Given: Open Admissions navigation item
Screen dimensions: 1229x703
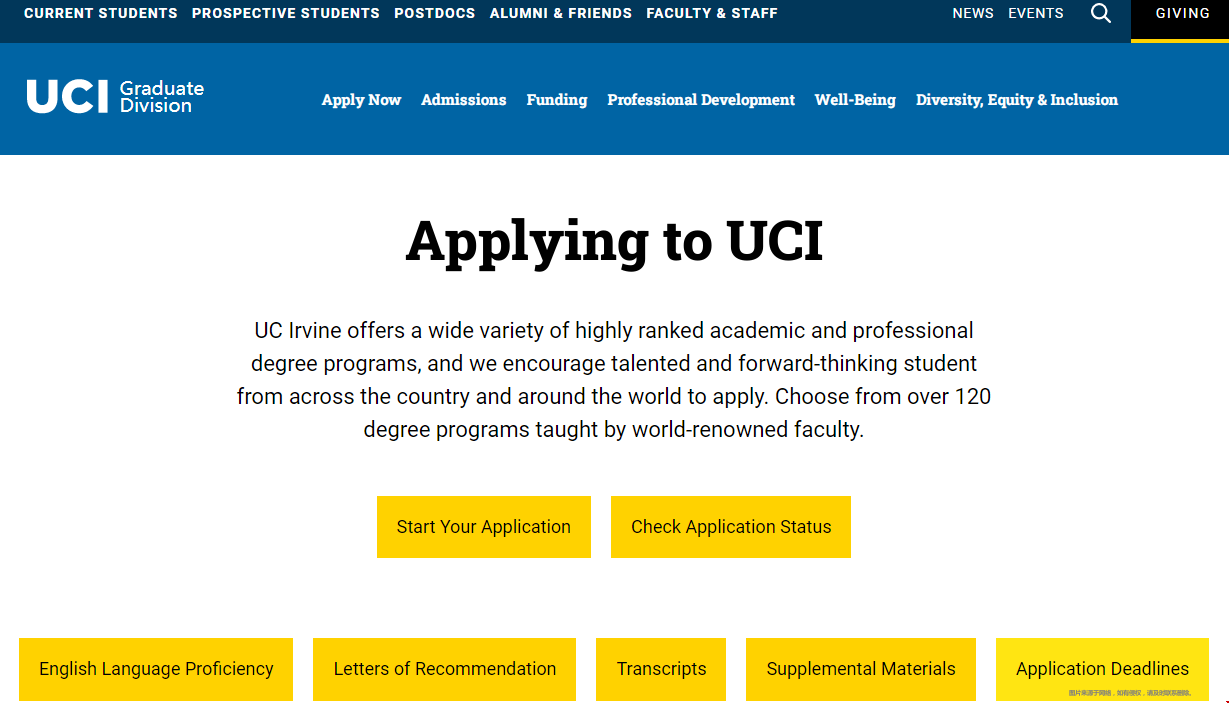Looking at the screenshot, I should 464,100.
